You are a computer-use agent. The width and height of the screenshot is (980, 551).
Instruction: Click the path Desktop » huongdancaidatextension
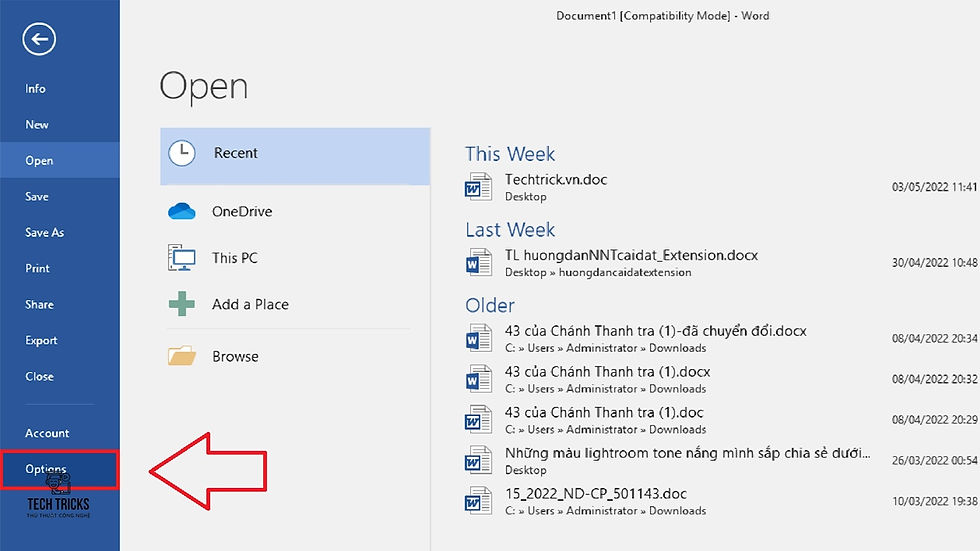coord(598,272)
